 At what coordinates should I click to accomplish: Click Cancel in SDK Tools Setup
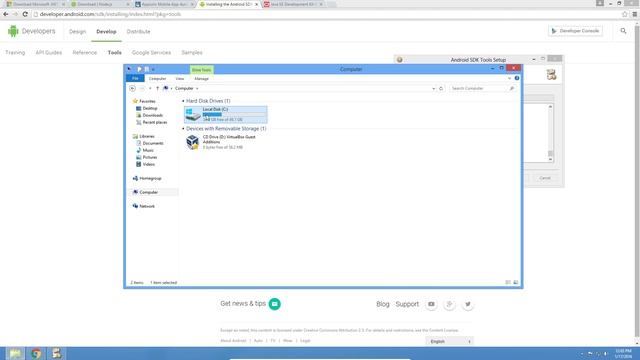pos(545,178)
